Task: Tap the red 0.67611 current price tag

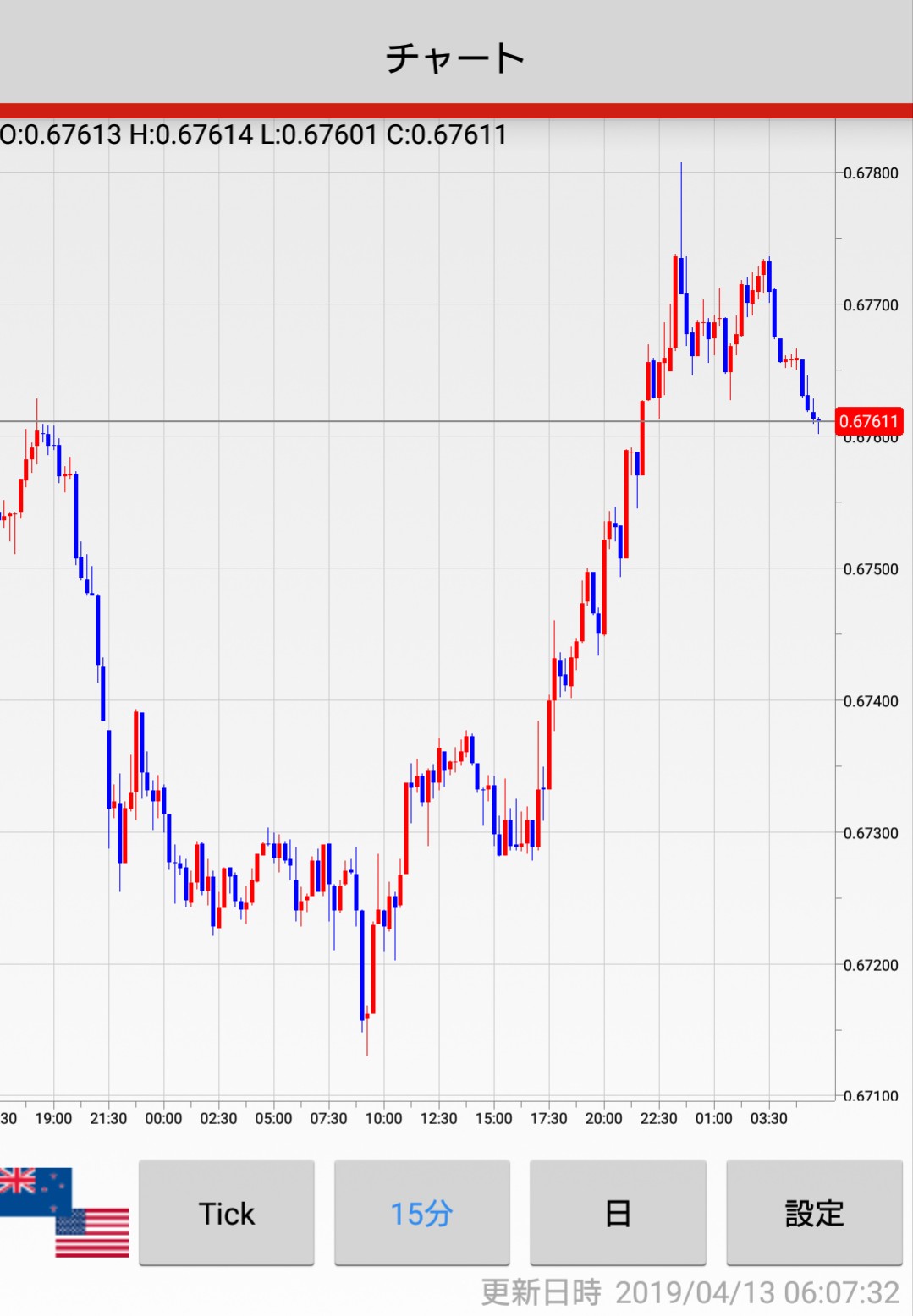Action: pos(868,421)
